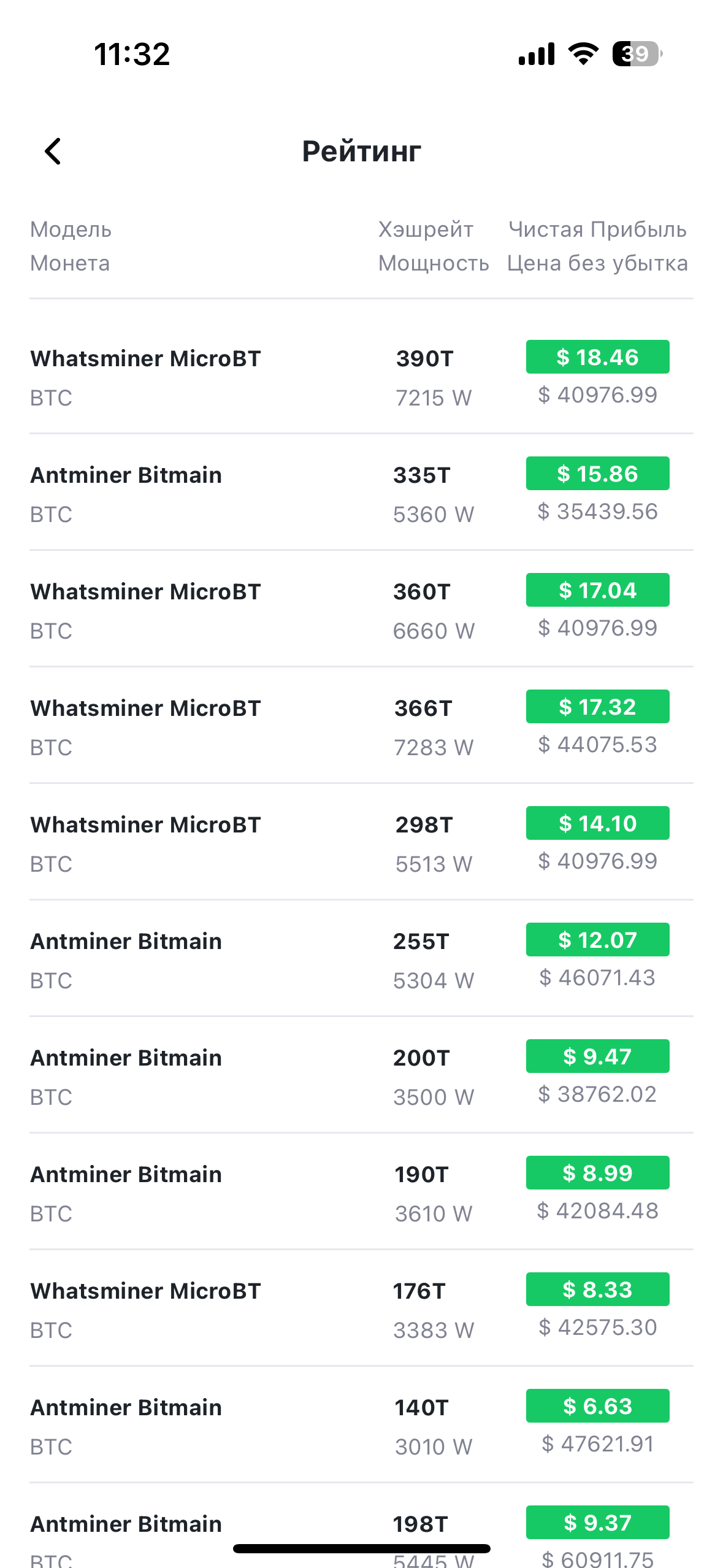This screenshot has width=723, height=1568.
Task: Tap the battery status icon
Action: [637, 54]
